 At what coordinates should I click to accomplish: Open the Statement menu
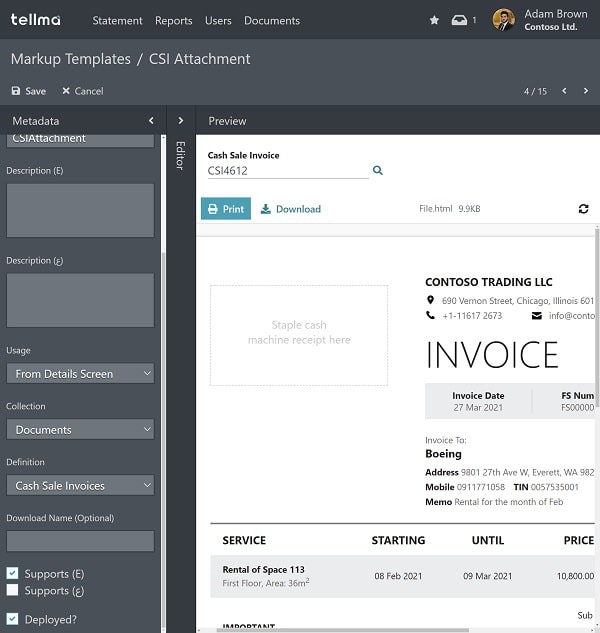(x=117, y=21)
